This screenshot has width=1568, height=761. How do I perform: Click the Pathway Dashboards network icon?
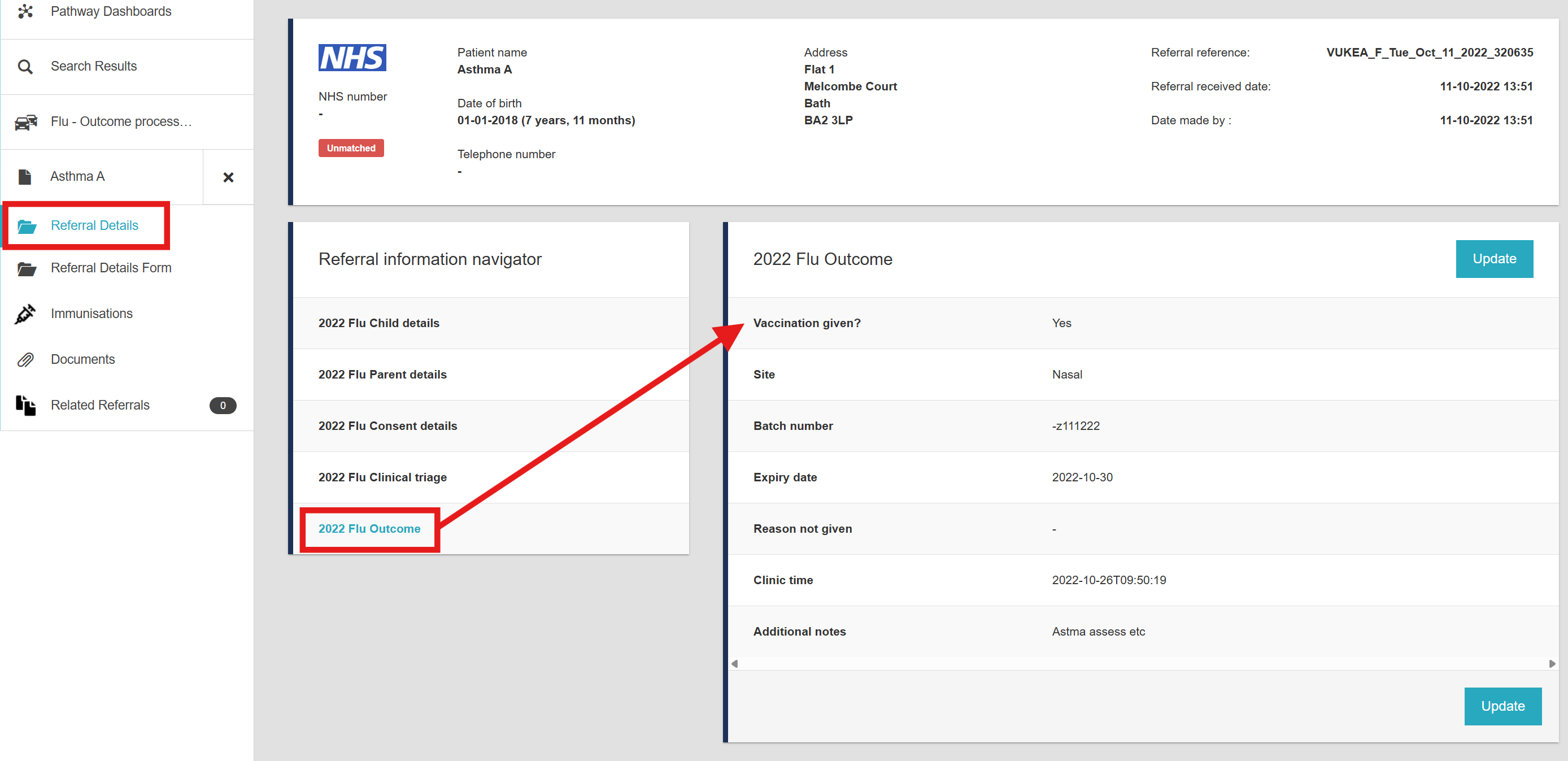tap(25, 11)
